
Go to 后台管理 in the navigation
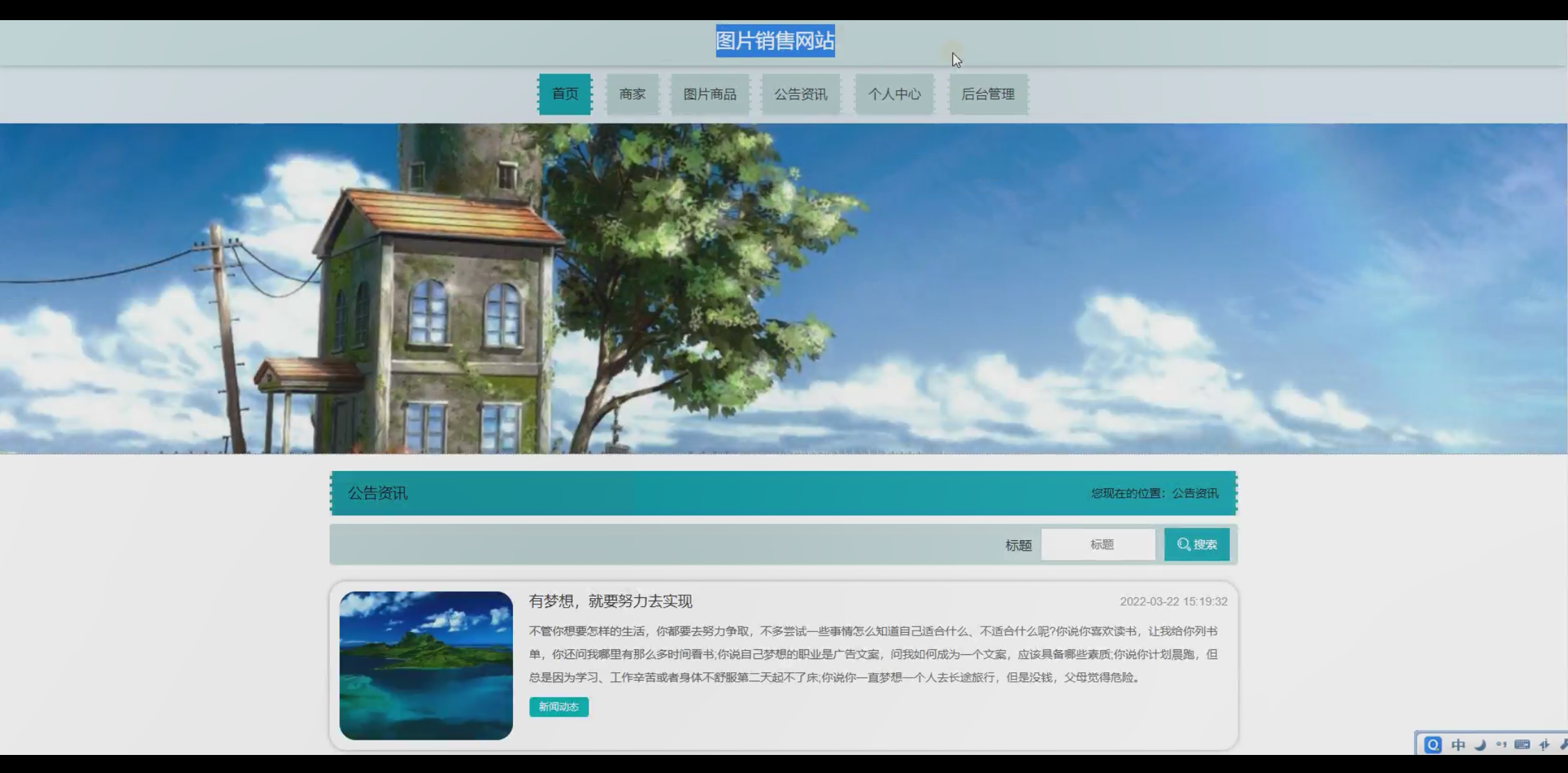click(x=988, y=94)
